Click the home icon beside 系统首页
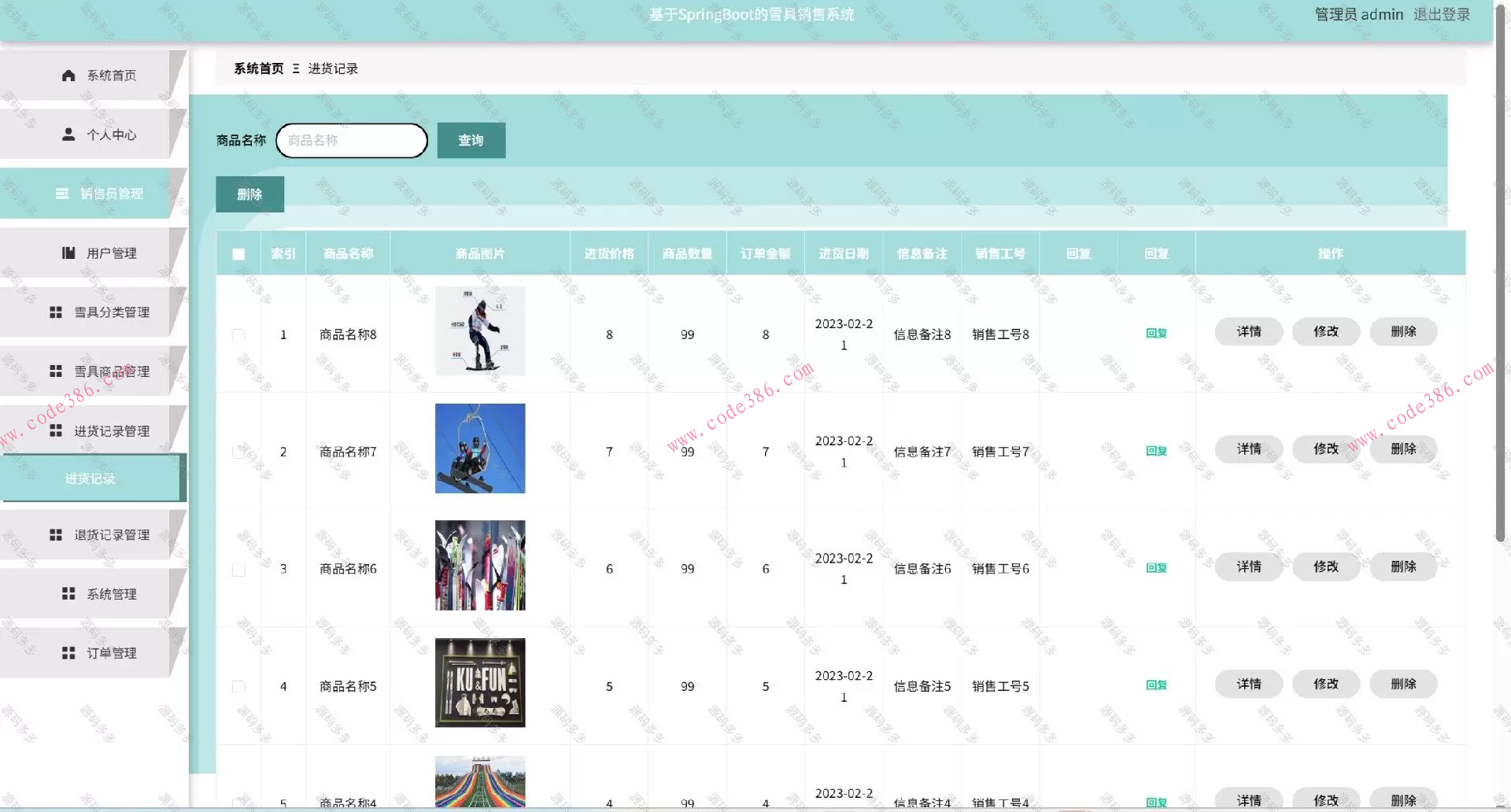 point(68,76)
